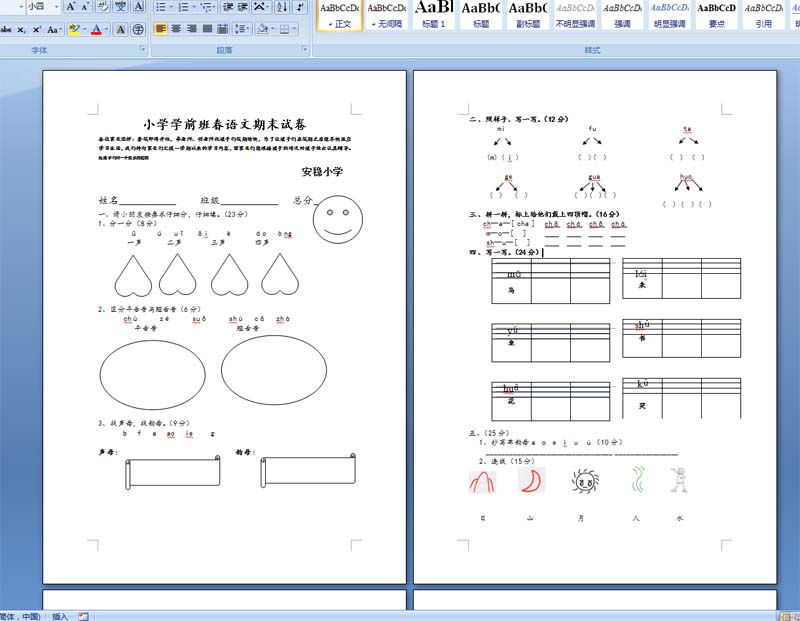Click the 安稳小学 school name text
800x621 pixels.
click(x=322, y=171)
